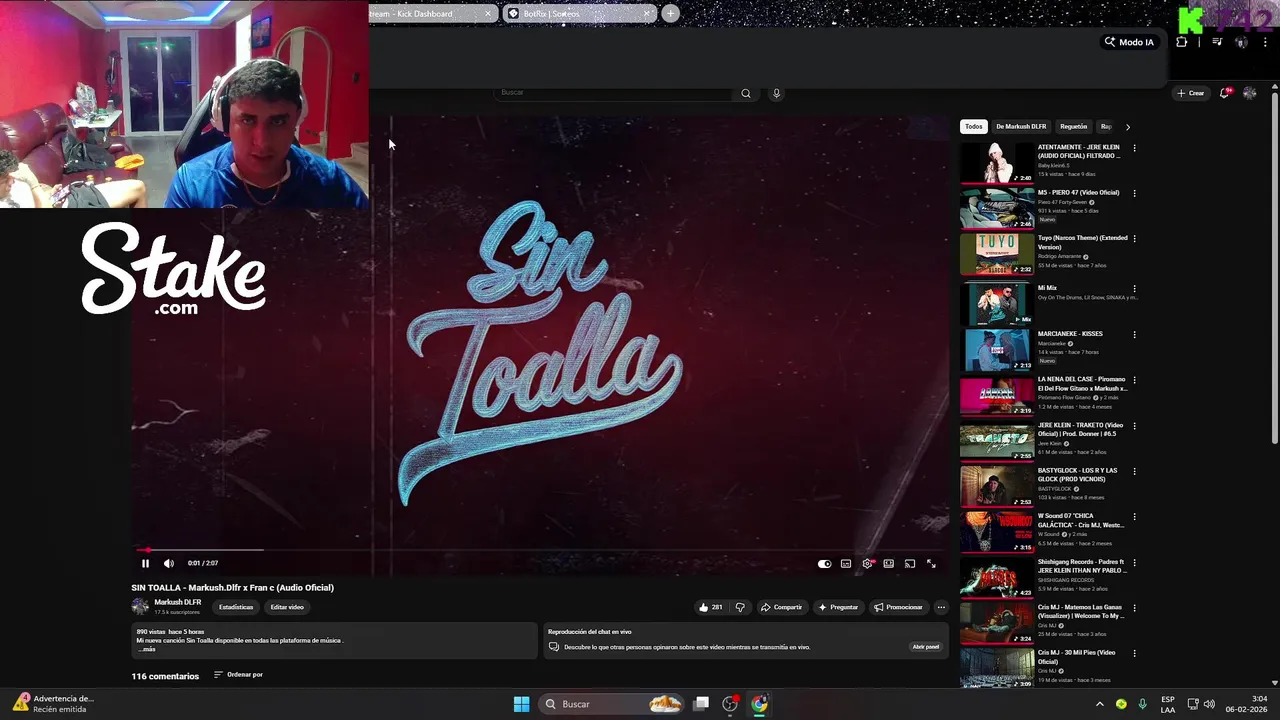This screenshot has width=1280, height=720.
Task: Open more actions menu beside Promocionar
Action: click(941, 607)
